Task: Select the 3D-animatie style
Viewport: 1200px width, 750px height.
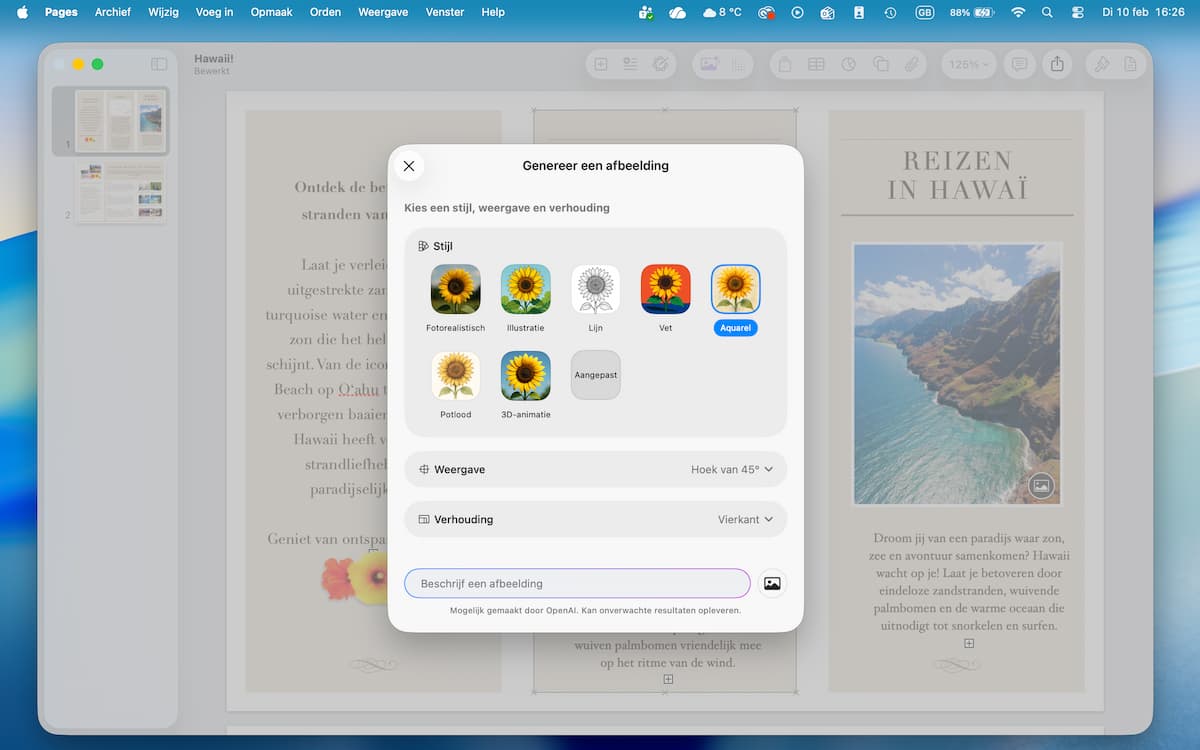Action: click(x=525, y=376)
